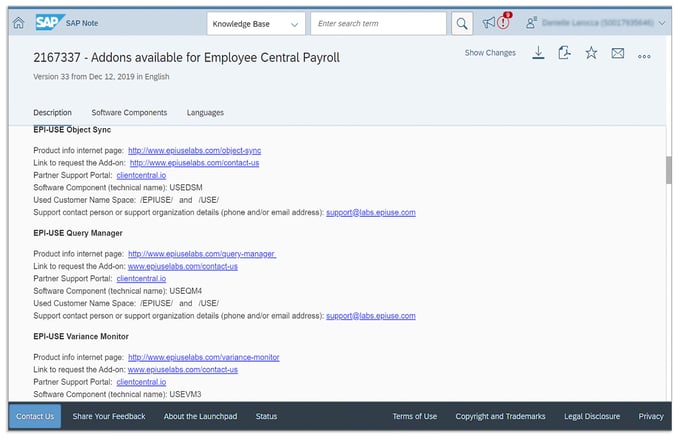Screen dimensions: 677x437
Task: Click the search term input field
Action: pyautogui.click(x=378, y=23)
